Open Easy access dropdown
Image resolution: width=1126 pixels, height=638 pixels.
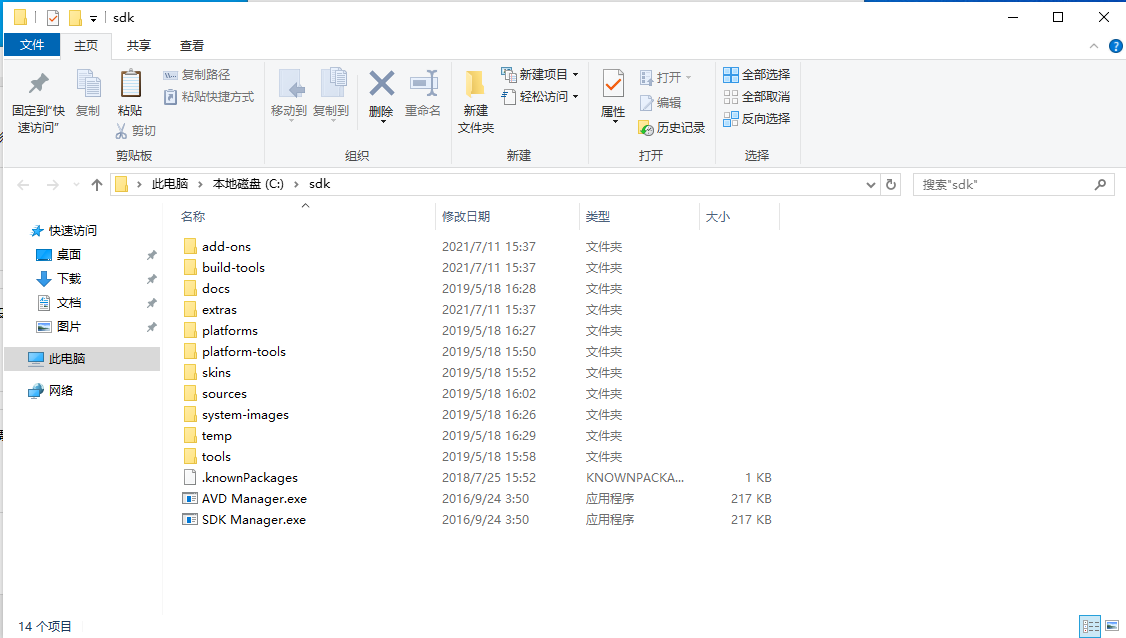pos(540,96)
